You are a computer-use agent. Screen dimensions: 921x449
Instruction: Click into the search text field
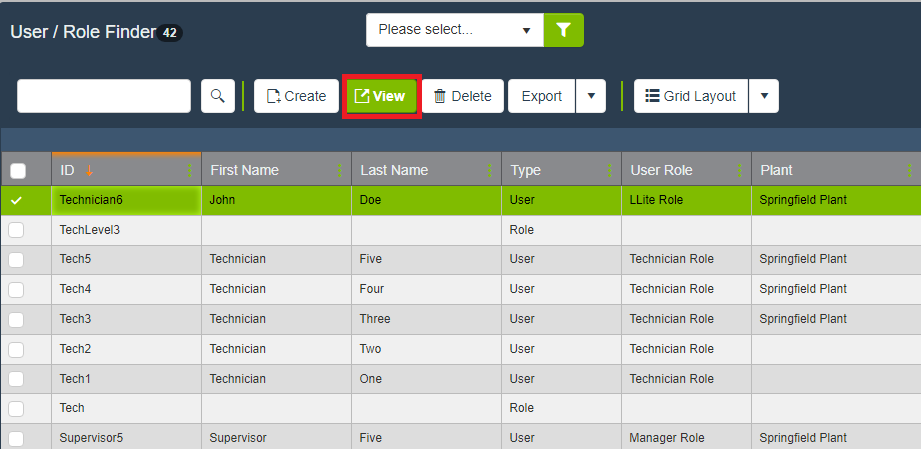[x=104, y=96]
